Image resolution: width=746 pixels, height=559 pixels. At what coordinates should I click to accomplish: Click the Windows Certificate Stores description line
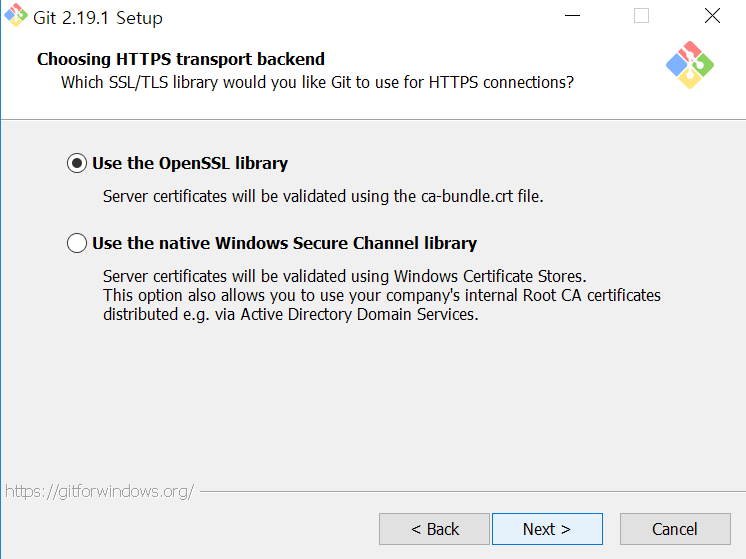345,276
